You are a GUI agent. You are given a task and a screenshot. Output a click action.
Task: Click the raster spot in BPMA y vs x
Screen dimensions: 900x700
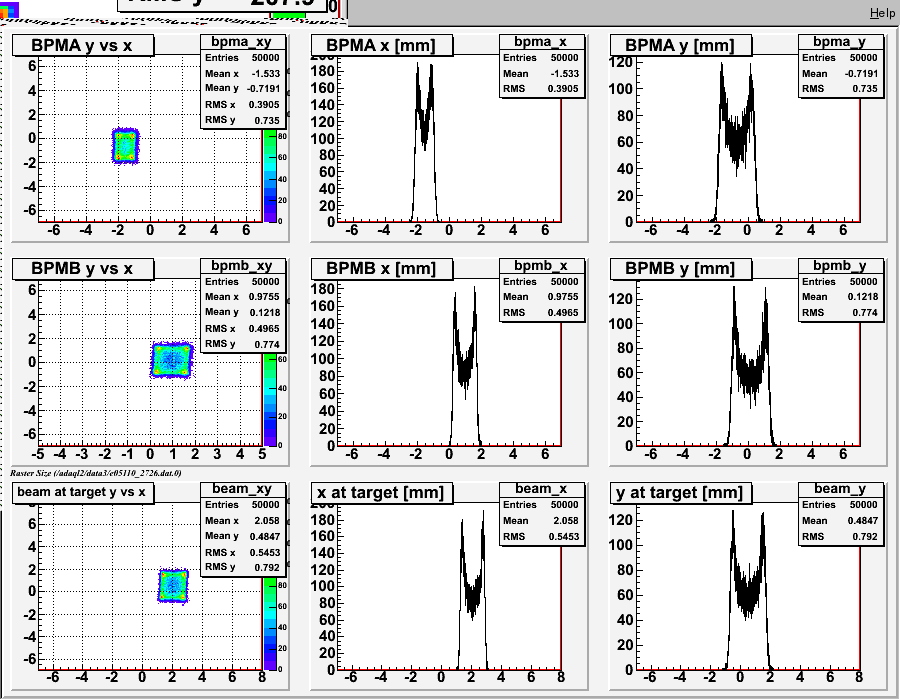[x=125, y=146]
